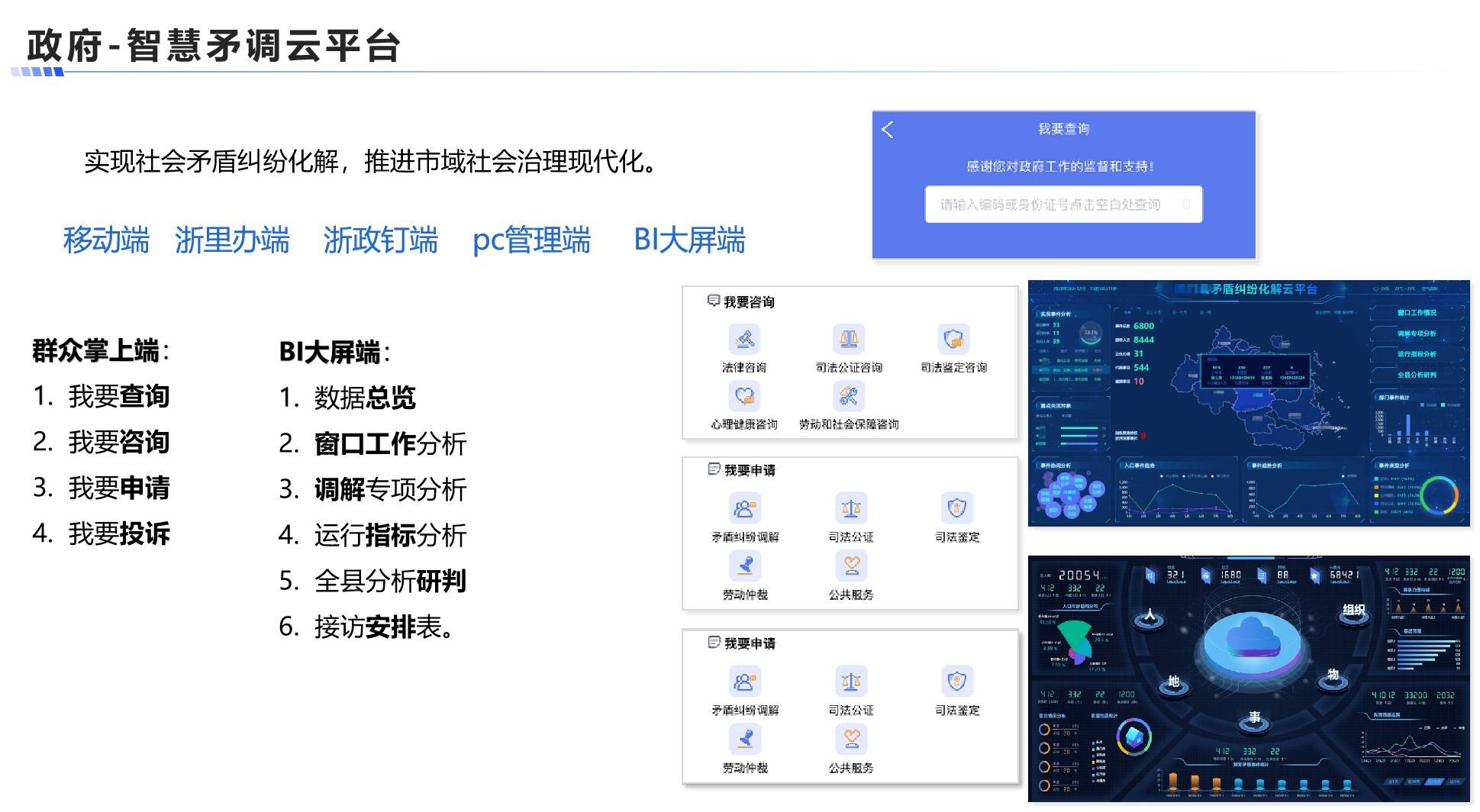Select the 移动端 heading

pyautogui.click(x=106, y=240)
